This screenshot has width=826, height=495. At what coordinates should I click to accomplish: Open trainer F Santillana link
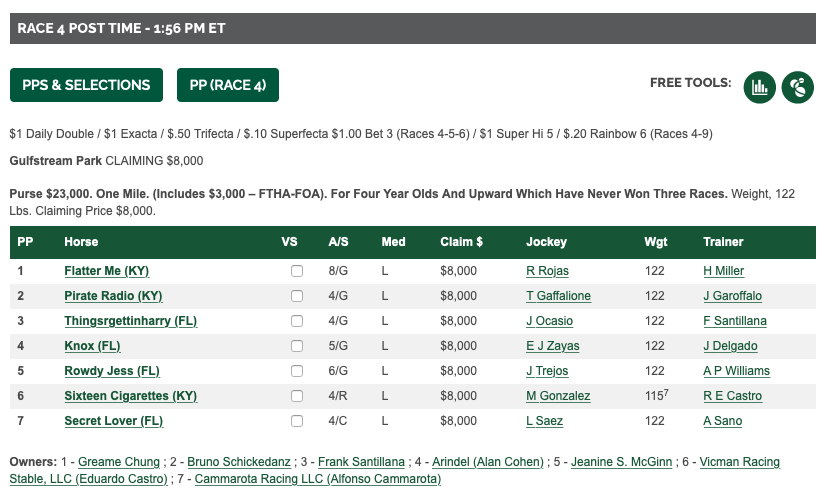735,321
